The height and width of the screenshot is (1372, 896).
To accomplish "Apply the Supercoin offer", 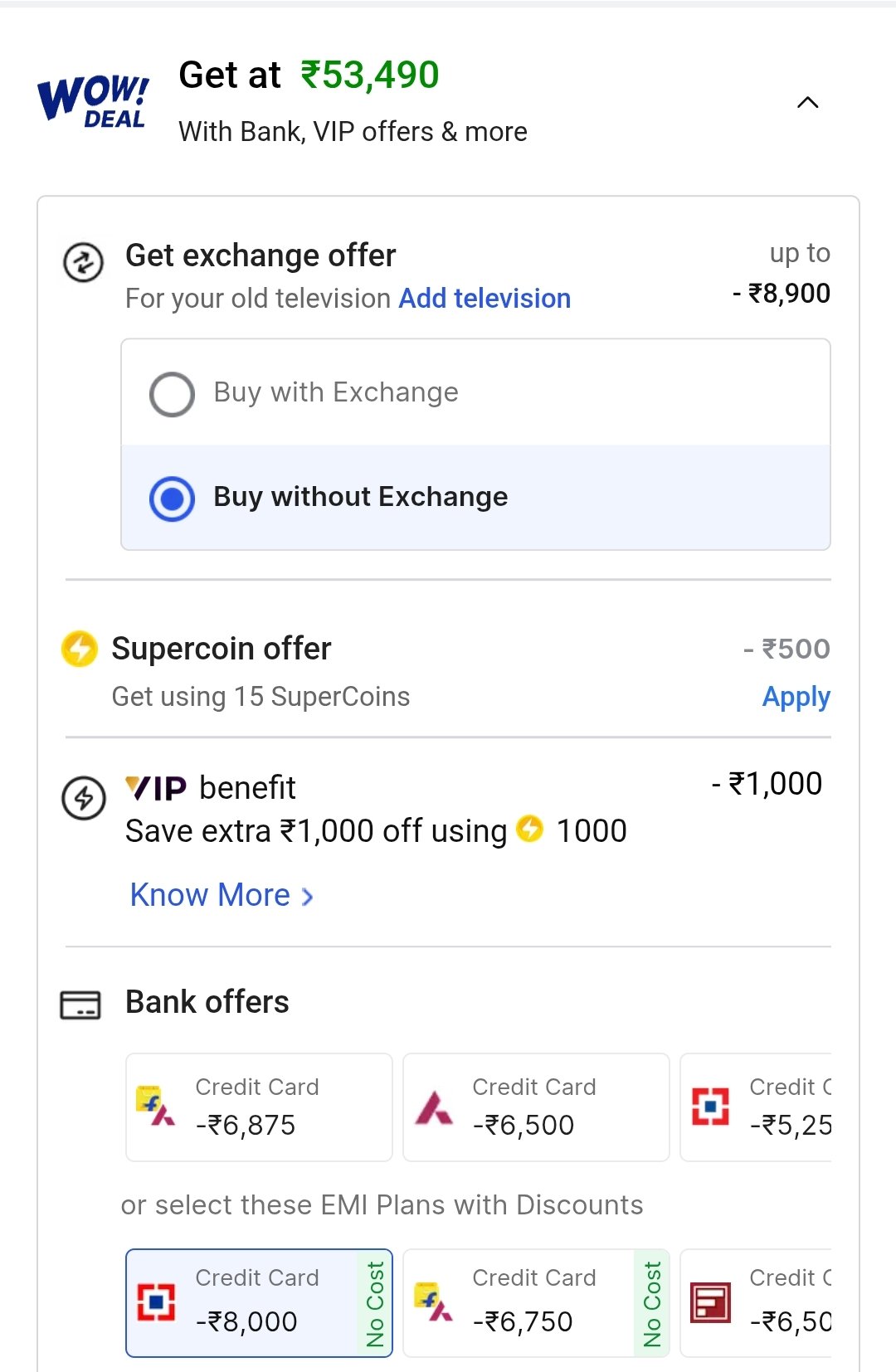I will click(x=796, y=698).
